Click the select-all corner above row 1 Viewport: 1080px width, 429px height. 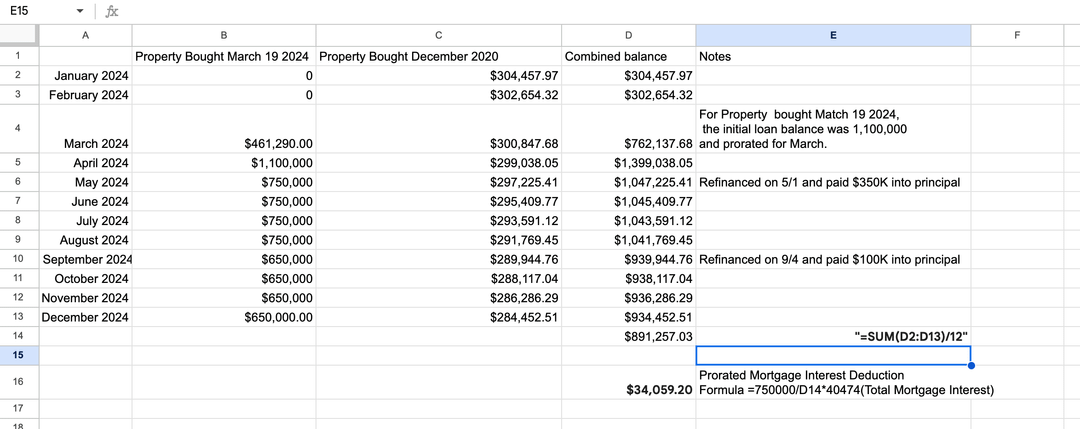pyautogui.click(x=18, y=35)
